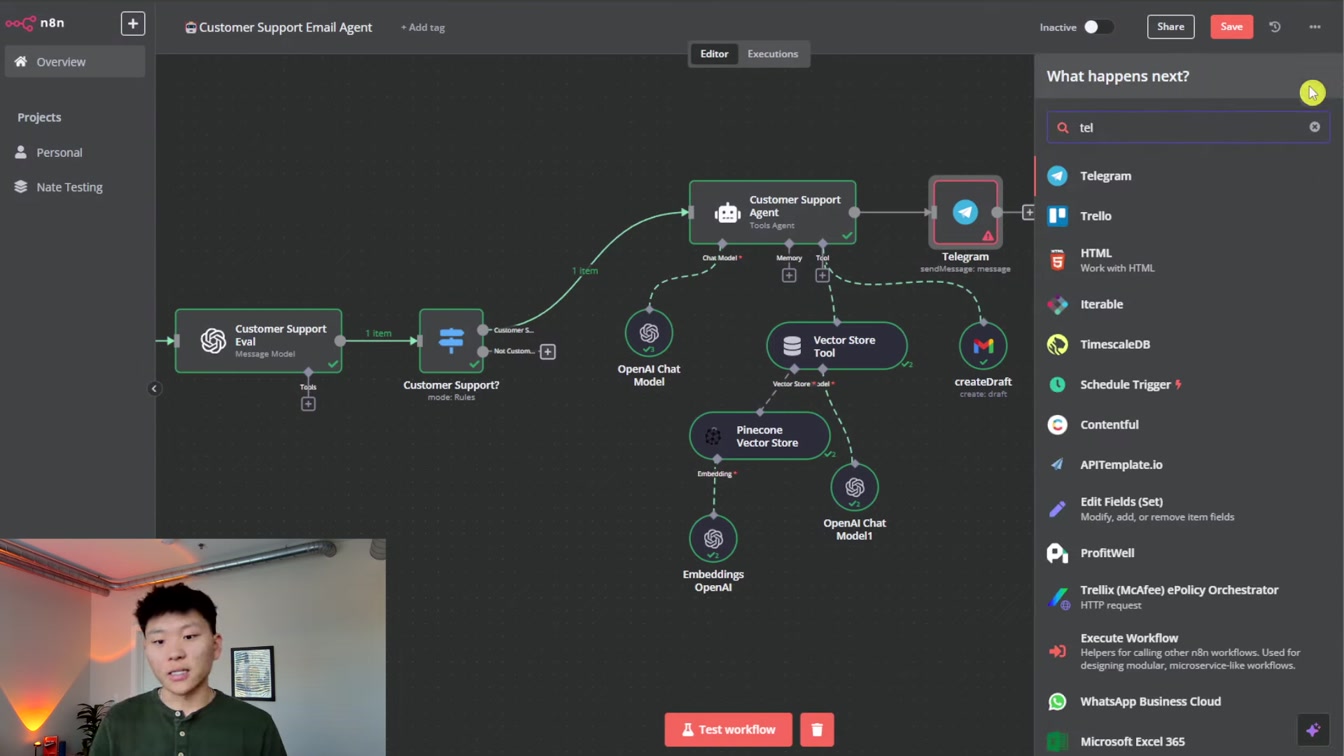Select the Trellix ePolicy Orchestrator node
Screen dimensions: 1344x756
pos(1189,597)
